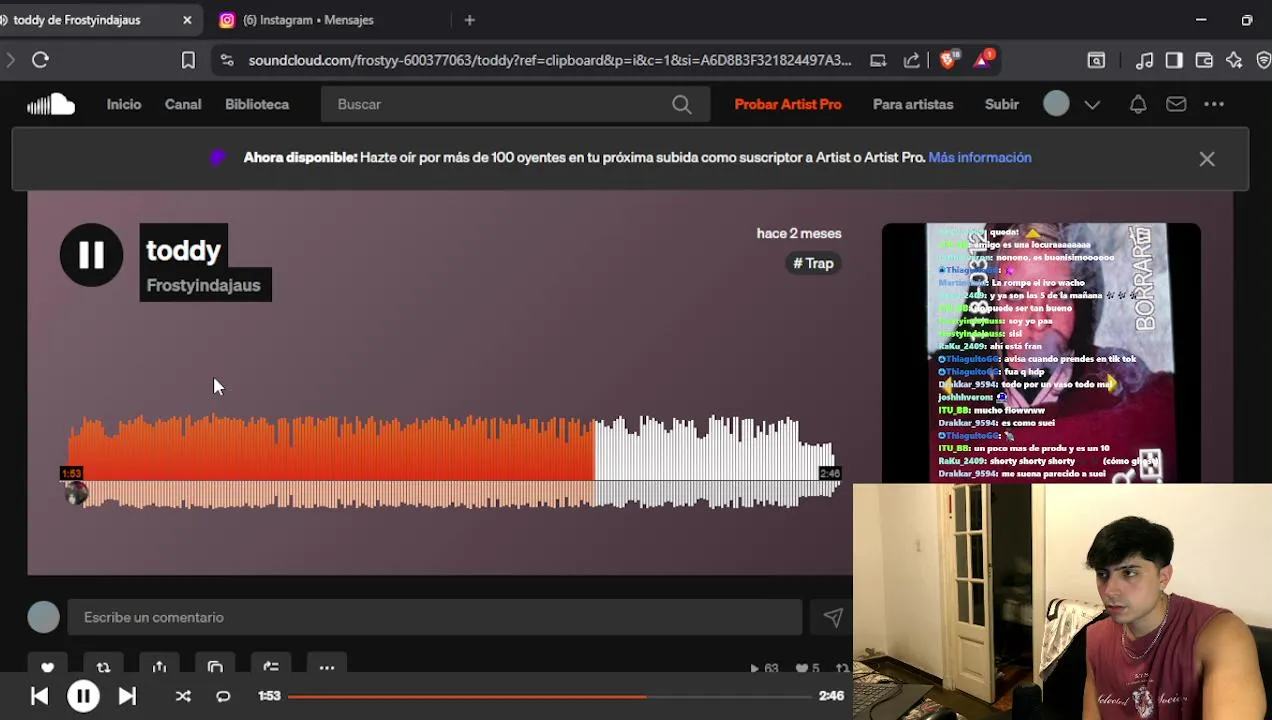Click the toddy track title
Viewport: 1272px width, 720px height.
183,251
